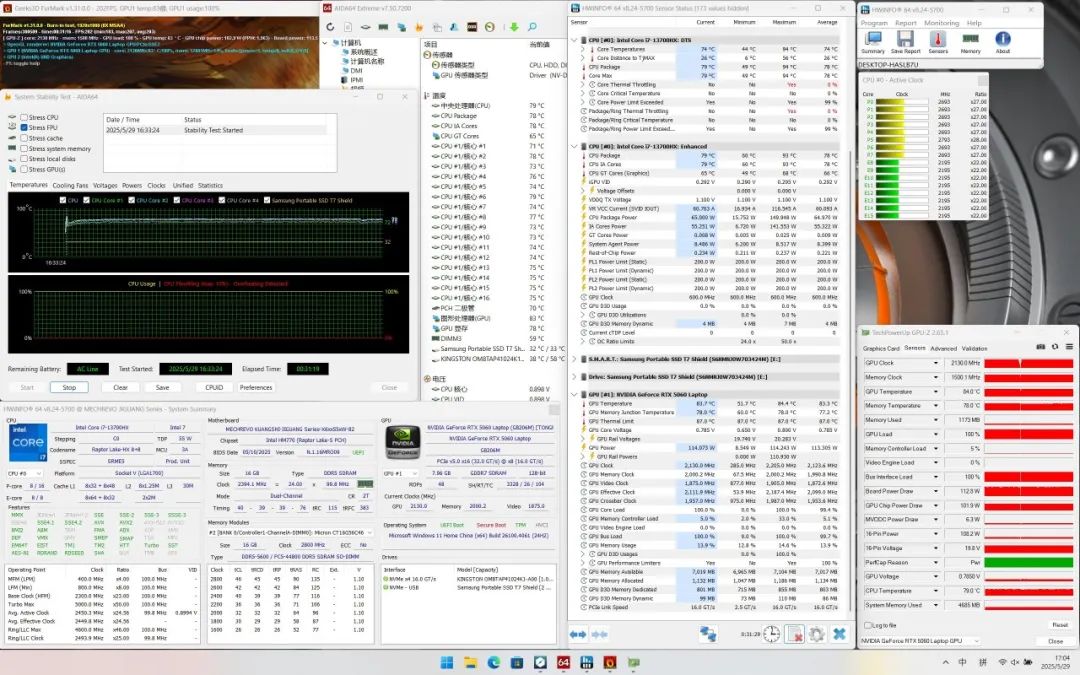Toggle the CPU Core #1 graph checkbox
Screen dimensions: 1080x675
(87, 200)
